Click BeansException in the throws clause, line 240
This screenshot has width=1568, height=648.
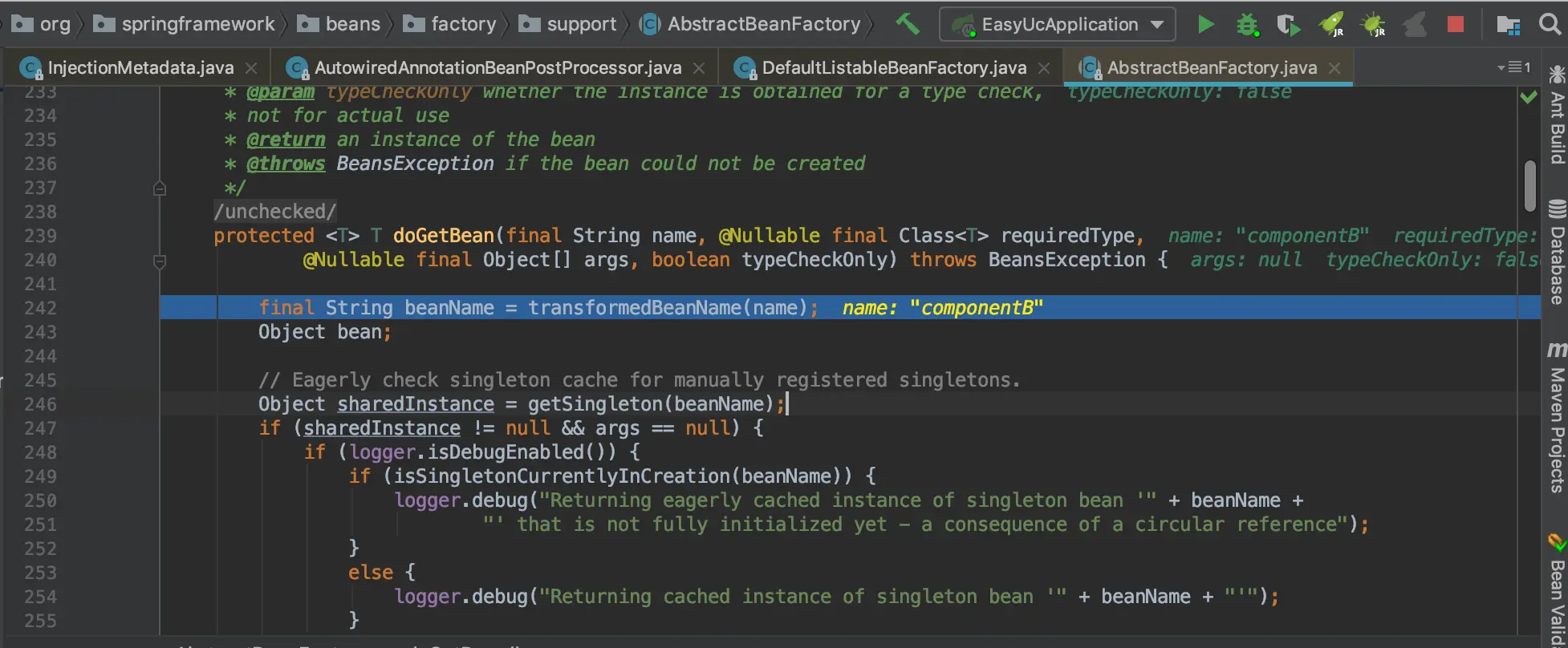[x=1067, y=260]
